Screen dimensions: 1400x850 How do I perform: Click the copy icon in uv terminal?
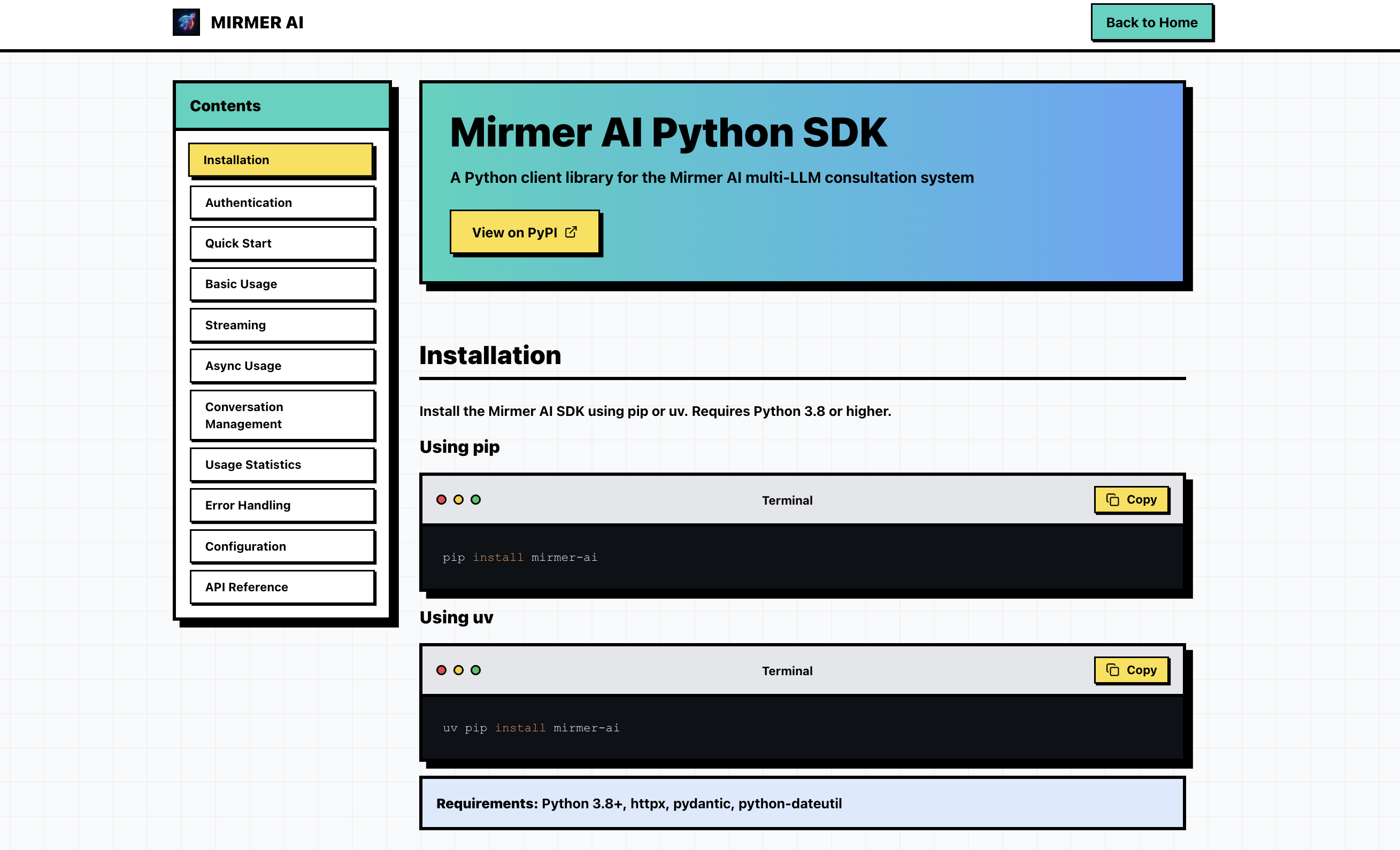[x=1112, y=670]
